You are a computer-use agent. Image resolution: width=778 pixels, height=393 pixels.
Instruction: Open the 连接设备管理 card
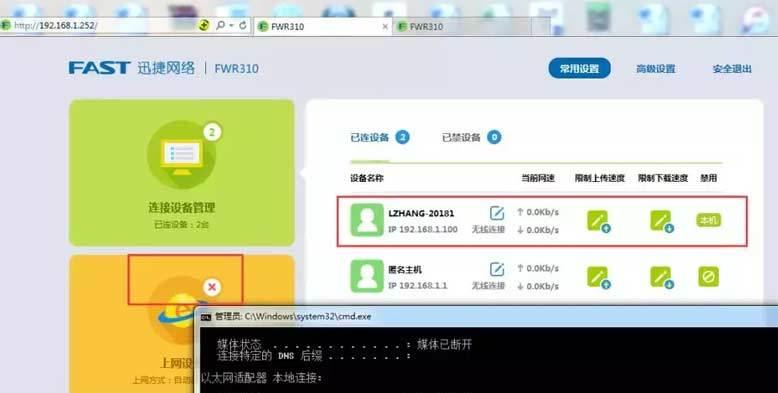[x=182, y=172]
